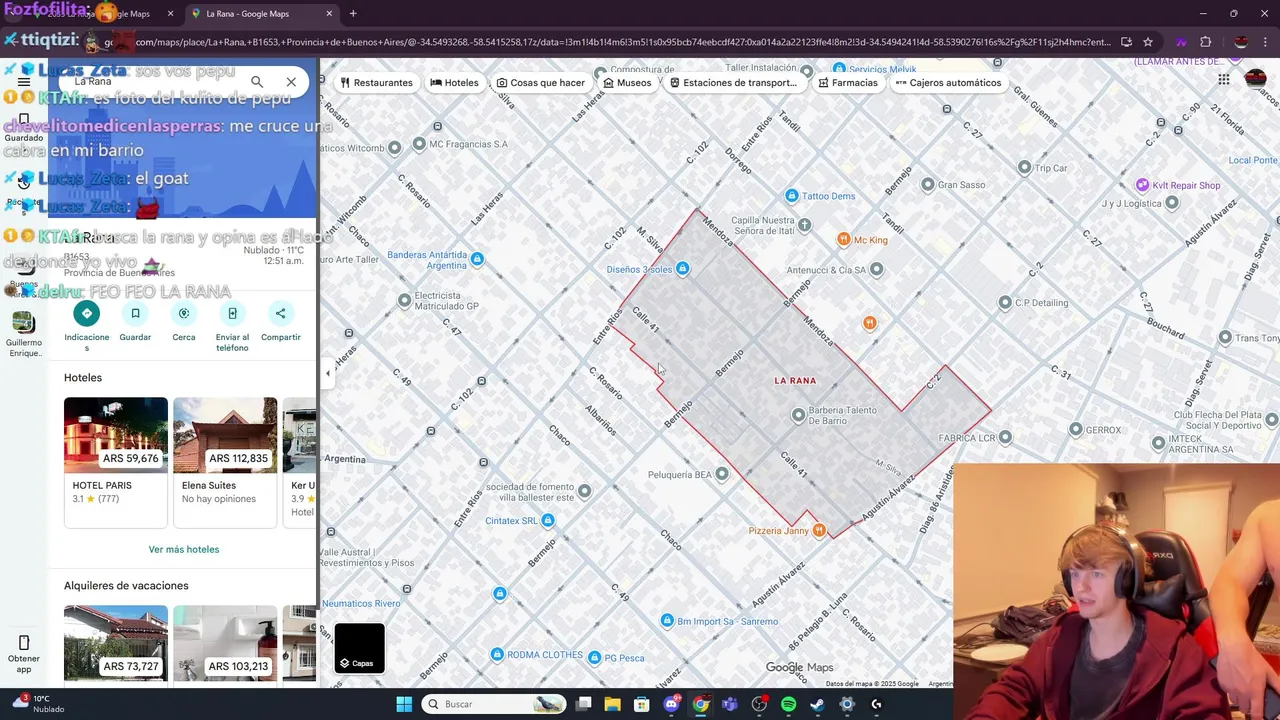
Task: Click Enviar al teléfono icon
Action: [x=232, y=314]
